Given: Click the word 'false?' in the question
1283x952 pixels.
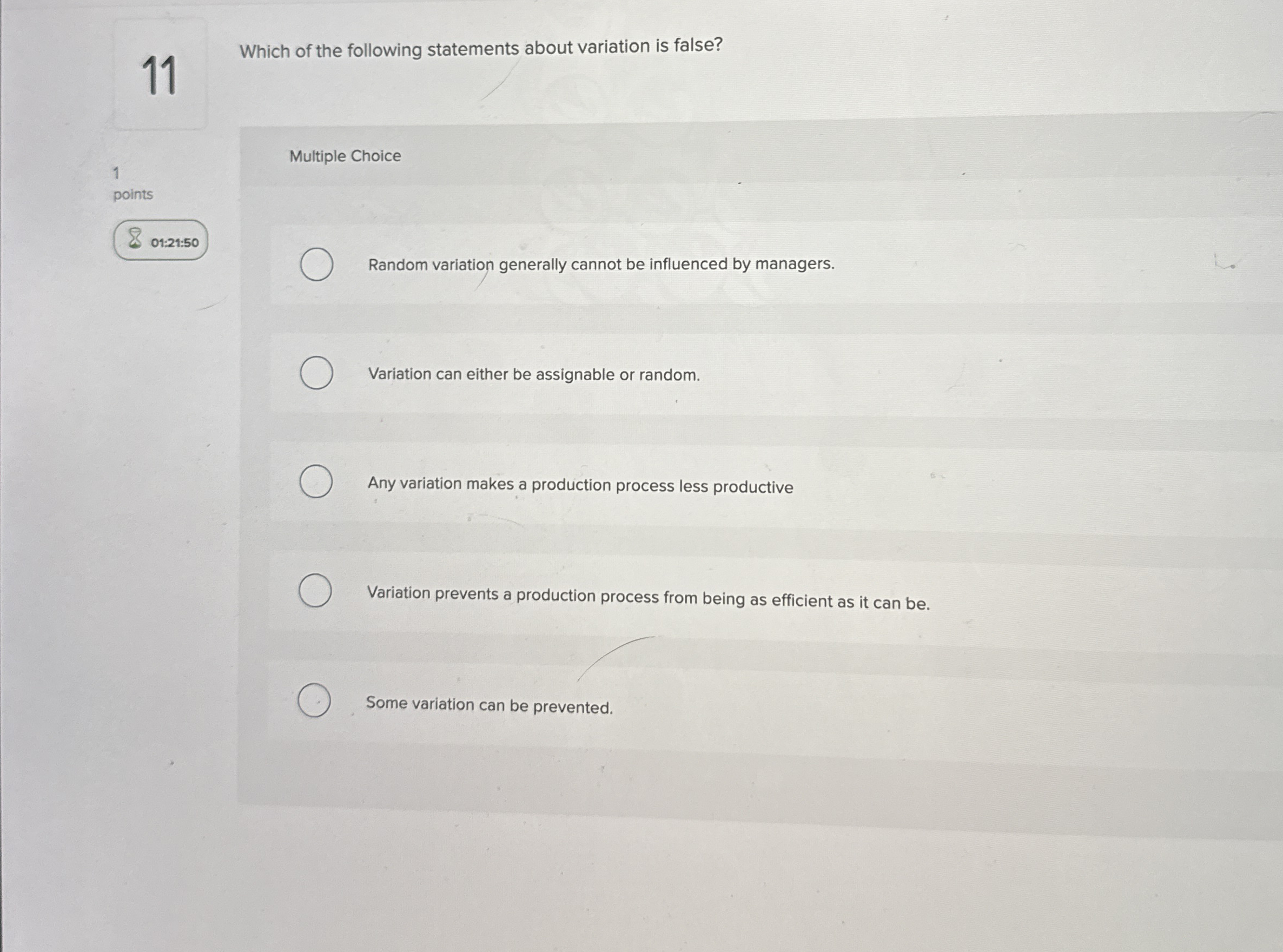Looking at the screenshot, I should coord(698,44).
